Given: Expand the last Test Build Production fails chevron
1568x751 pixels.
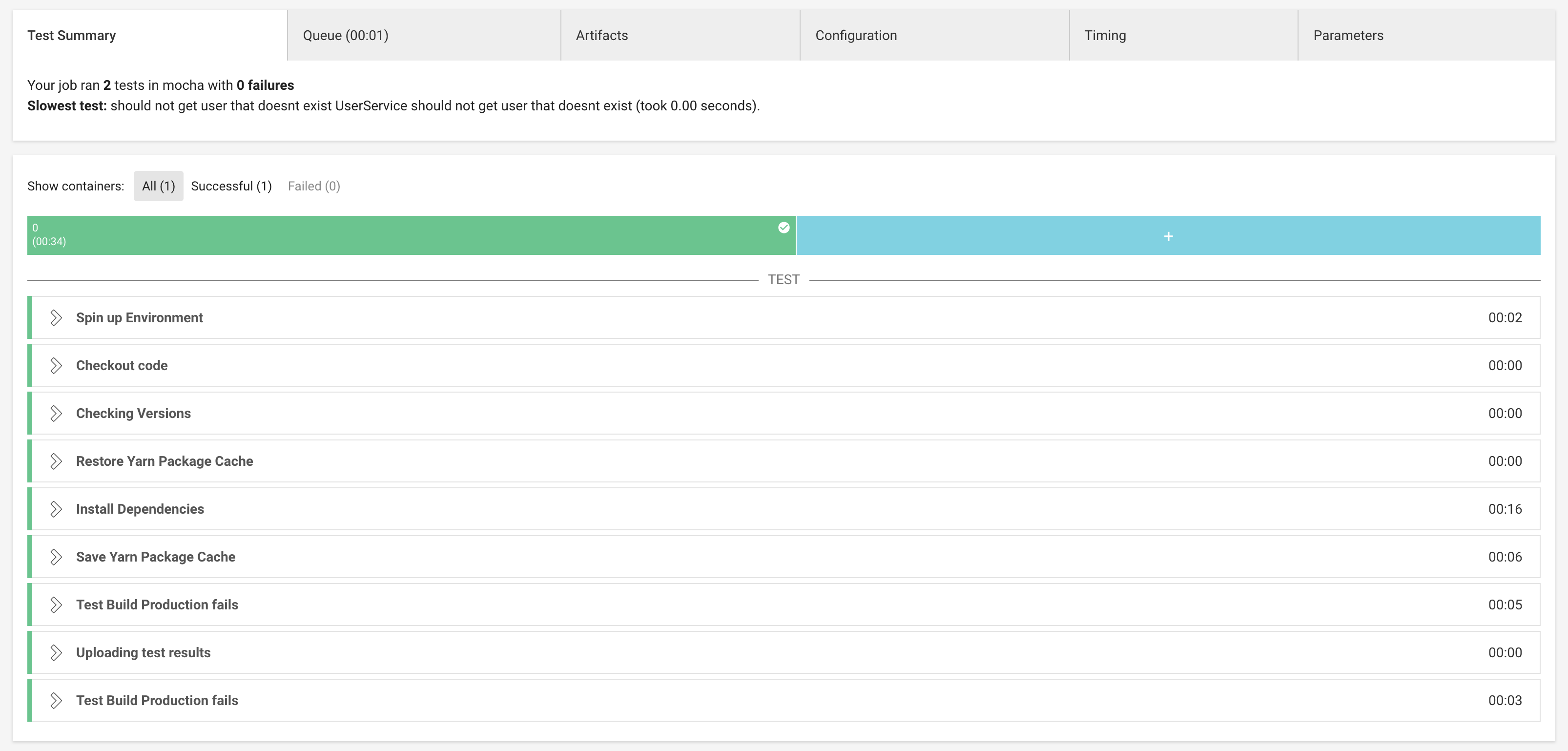Looking at the screenshot, I should (56, 700).
